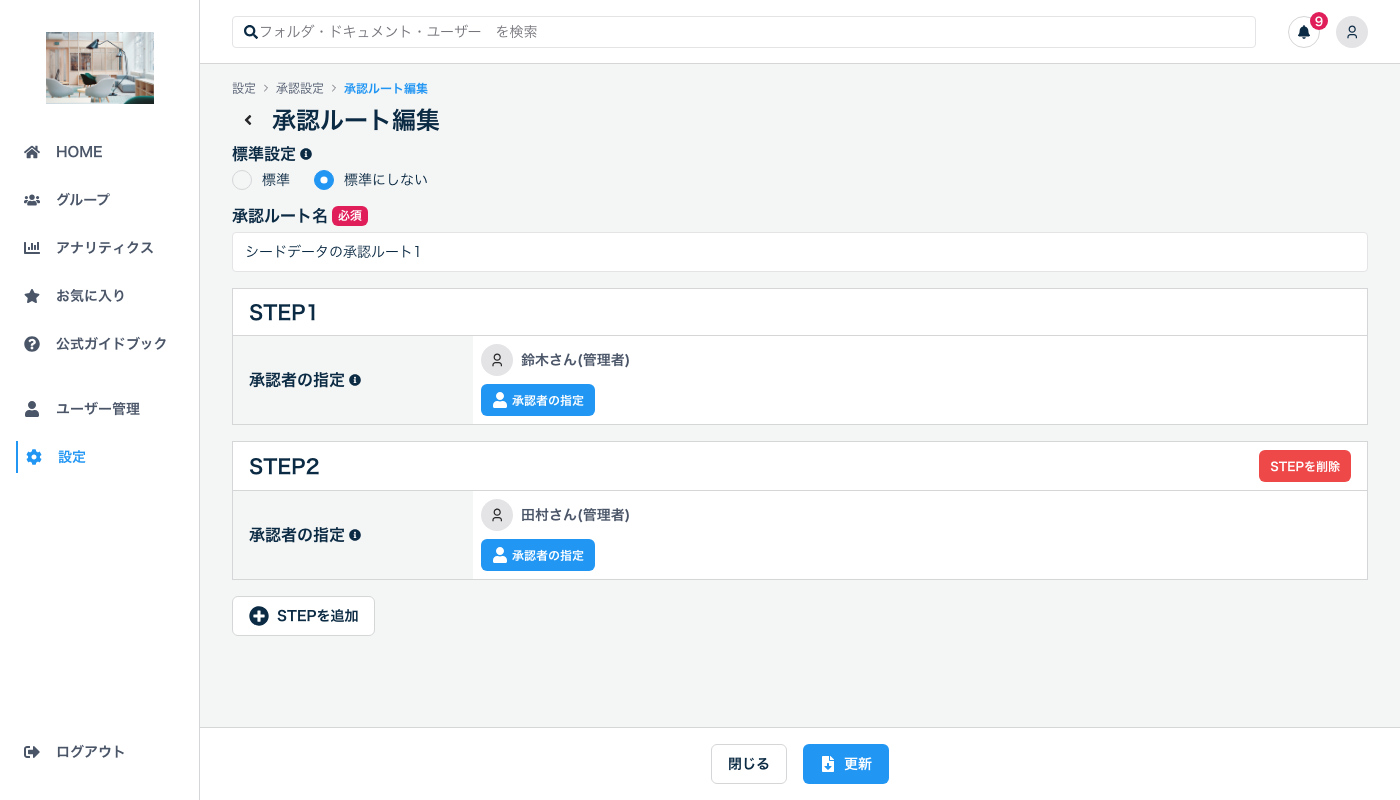1400x800 pixels.
Task: Click the back chevron beside 承認ルート編集
Action: tap(248, 121)
